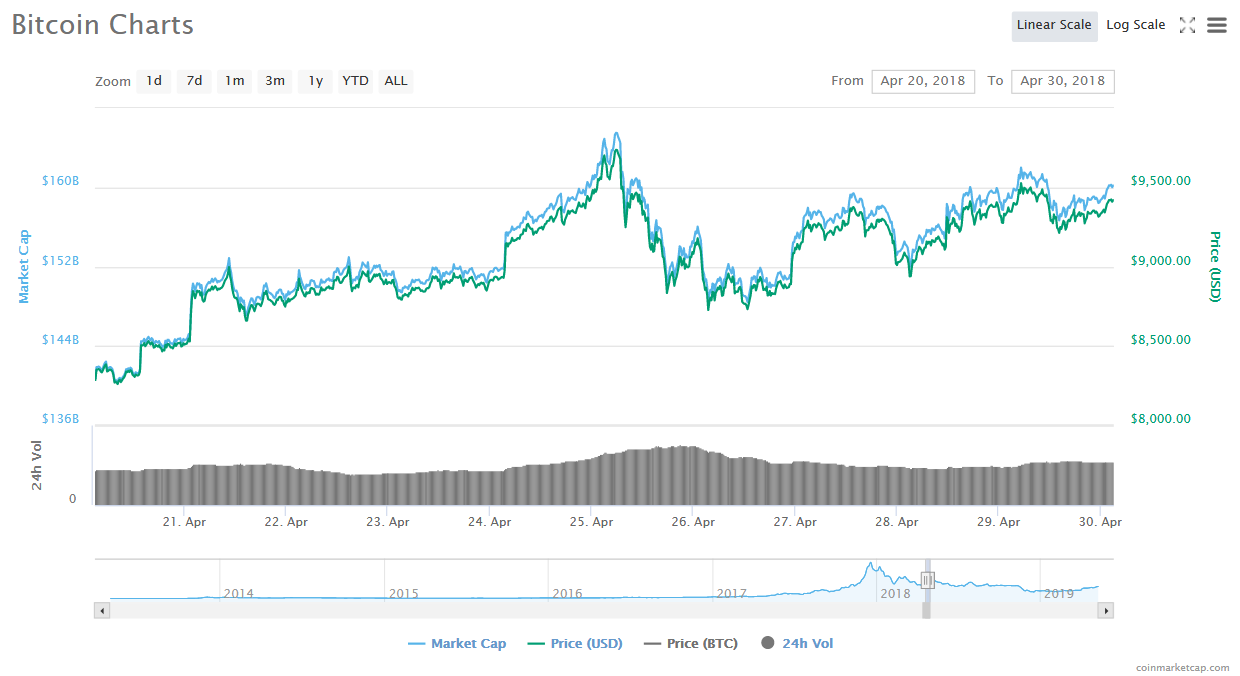The width and height of the screenshot is (1240, 676).
Task: Toggle Price (USD) series in legend
Action: [574, 644]
